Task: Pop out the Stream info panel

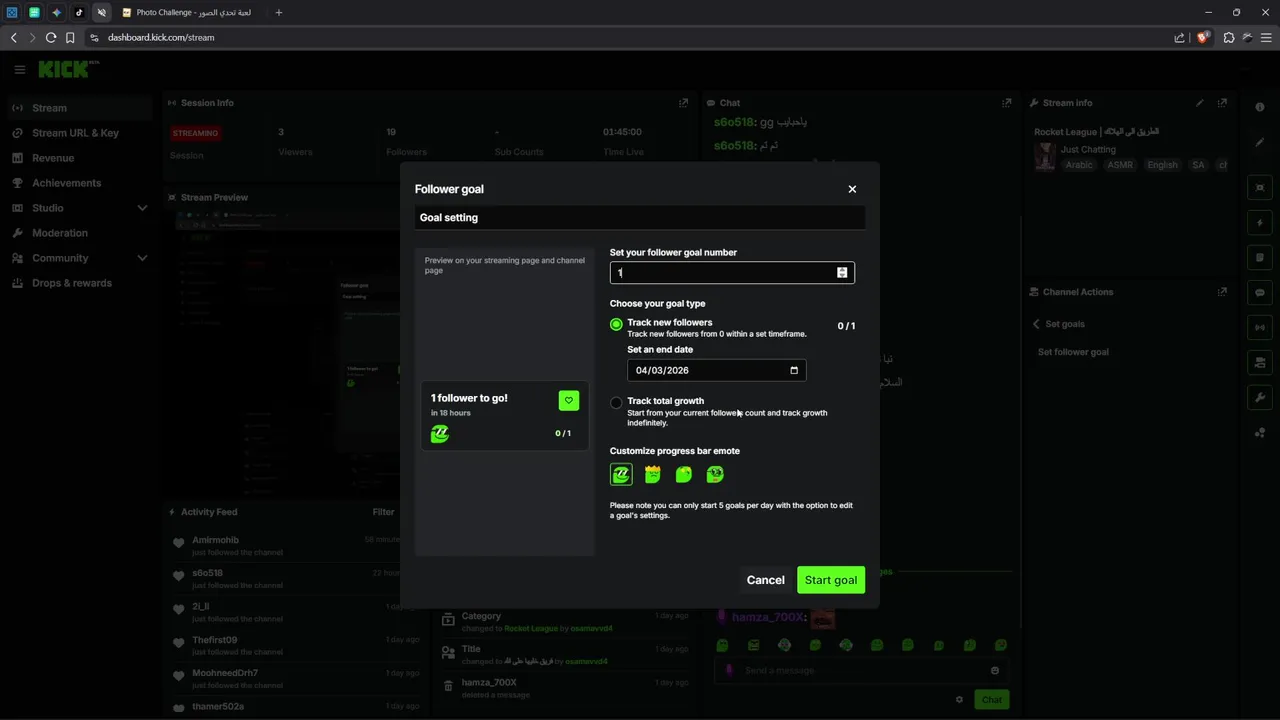Action: click(x=1222, y=103)
